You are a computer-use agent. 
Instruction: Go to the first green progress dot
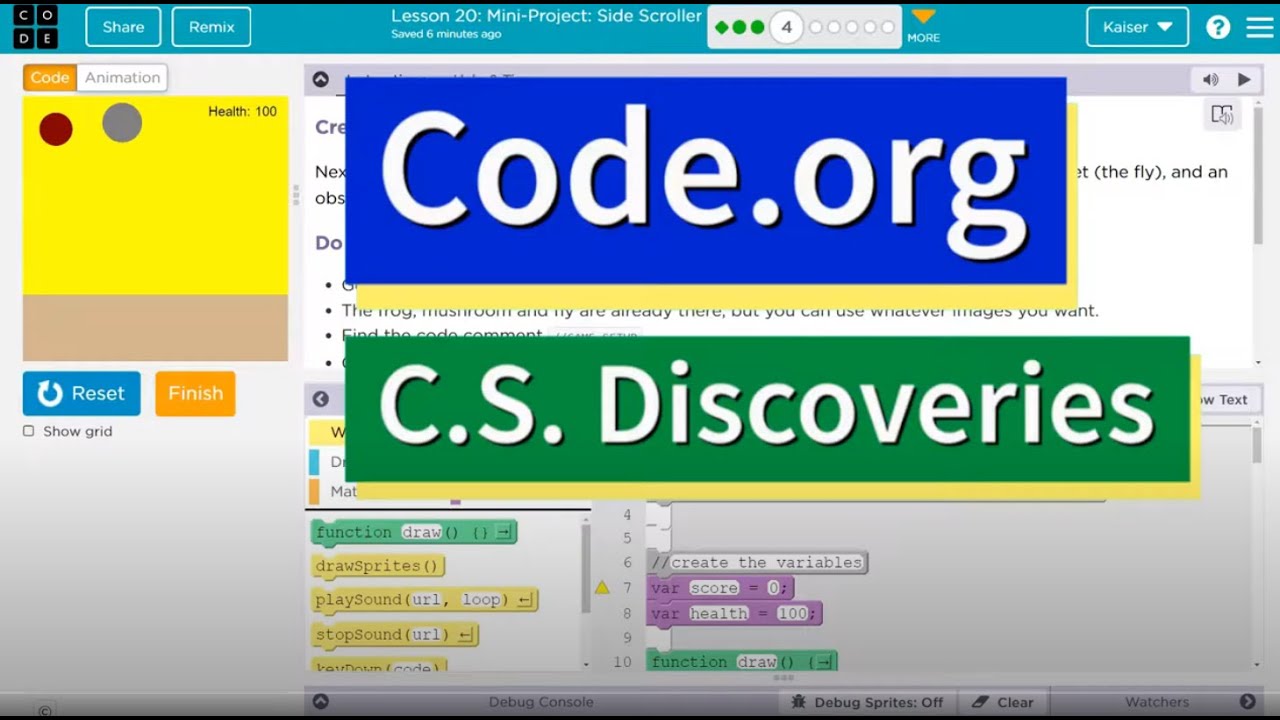click(x=721, y=27)
